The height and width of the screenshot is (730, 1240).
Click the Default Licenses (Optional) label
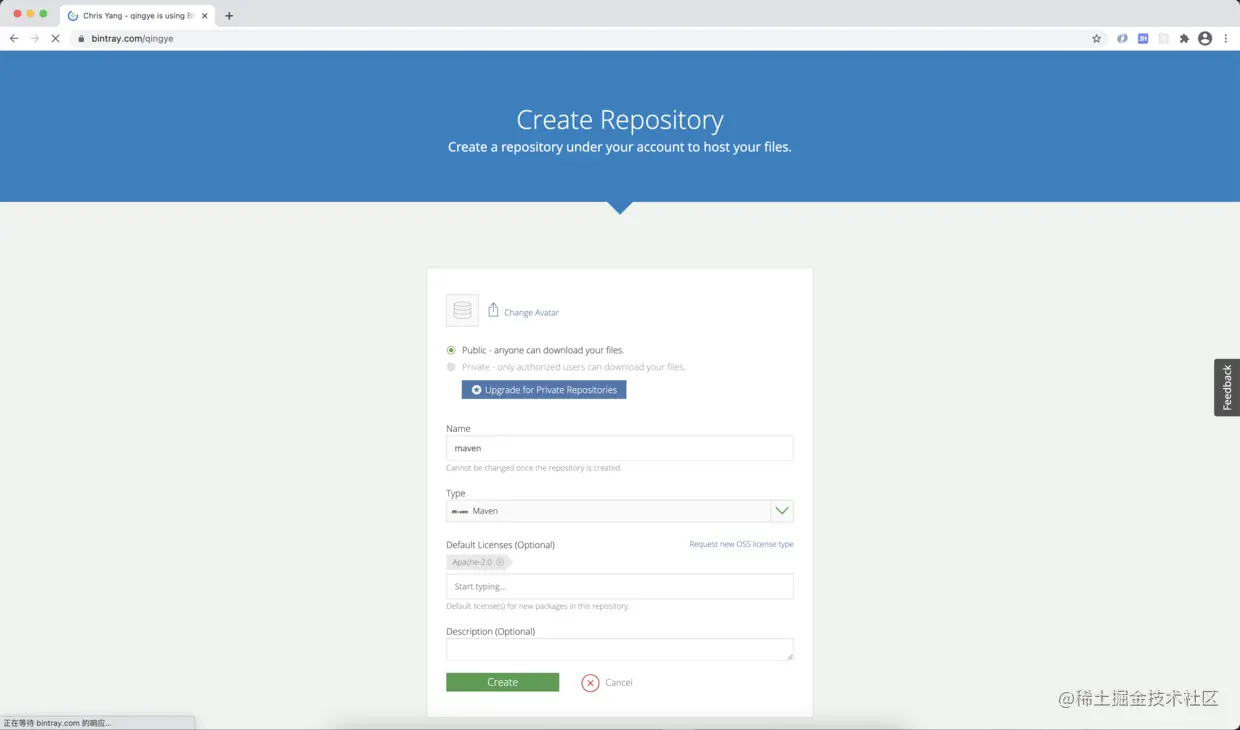click(x=500, y=545)
